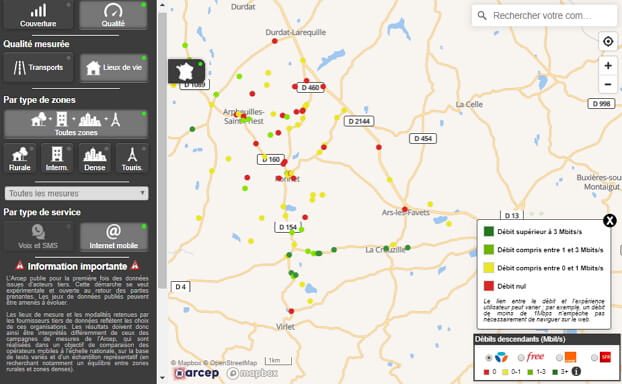
Task: Click the red 0 Mbit/s legend swatch
Action: pos(486,372)
